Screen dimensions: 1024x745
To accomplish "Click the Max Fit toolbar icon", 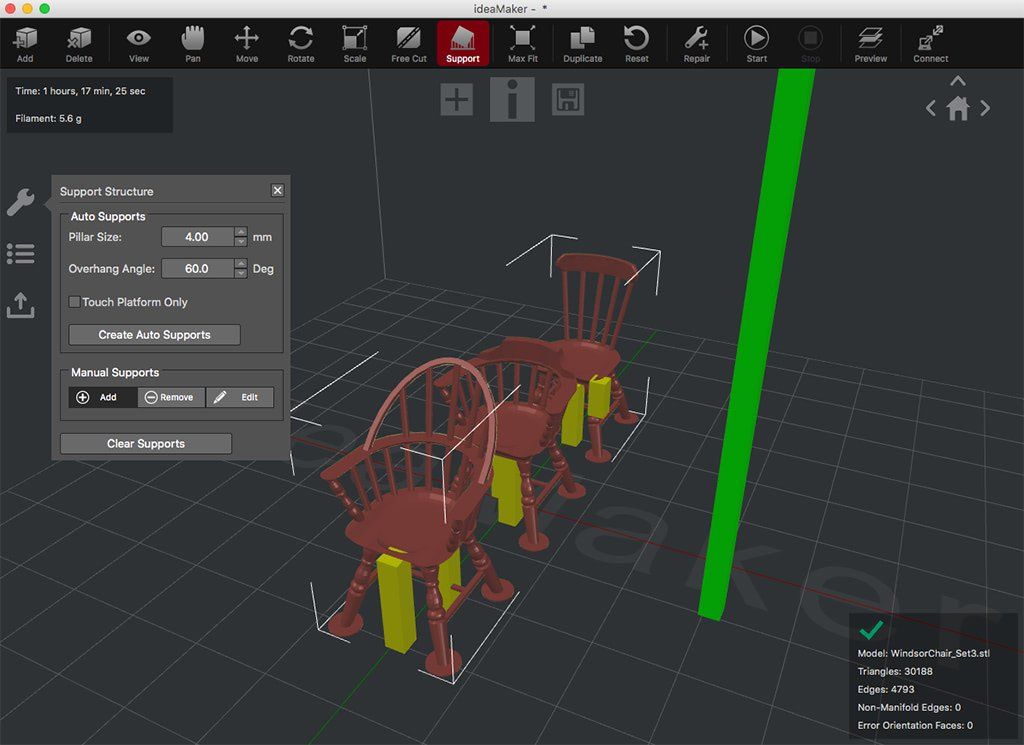I will point(522,43).
